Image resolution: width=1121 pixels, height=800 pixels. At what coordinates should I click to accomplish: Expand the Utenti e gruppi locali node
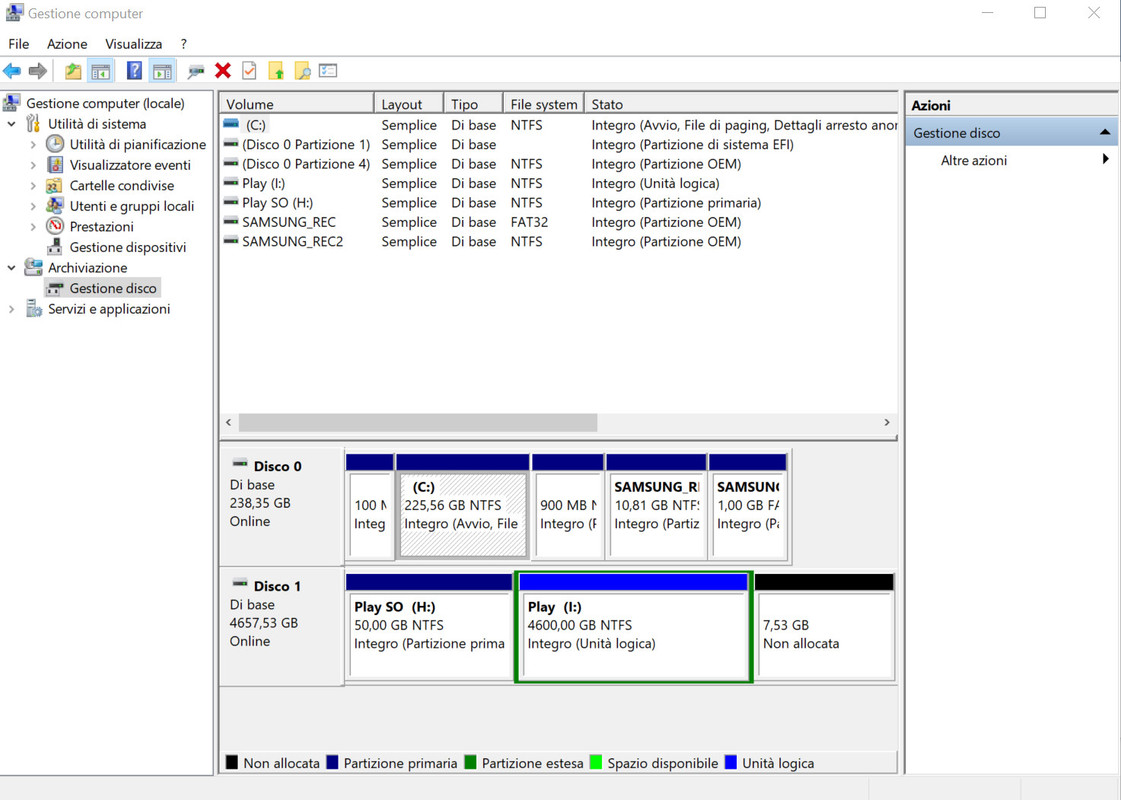[33, 207]
